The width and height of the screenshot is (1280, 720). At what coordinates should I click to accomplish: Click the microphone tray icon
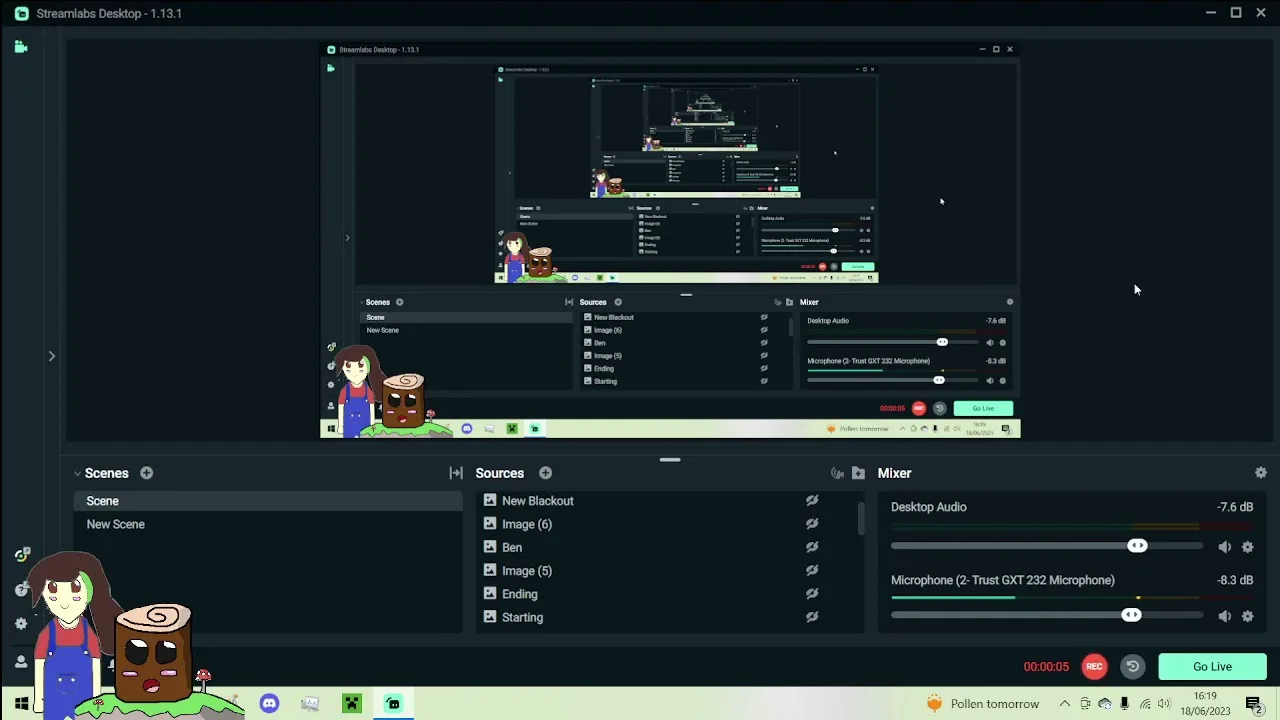pyautogui.click(x=1125, y=704)
